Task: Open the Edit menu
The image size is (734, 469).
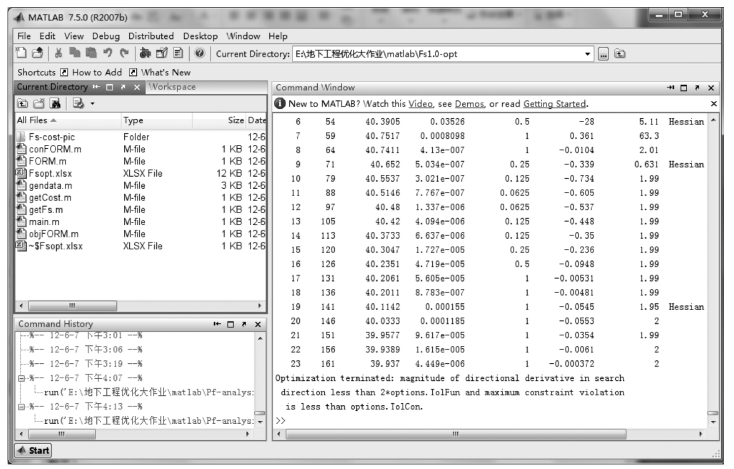Action: (47, 36)
